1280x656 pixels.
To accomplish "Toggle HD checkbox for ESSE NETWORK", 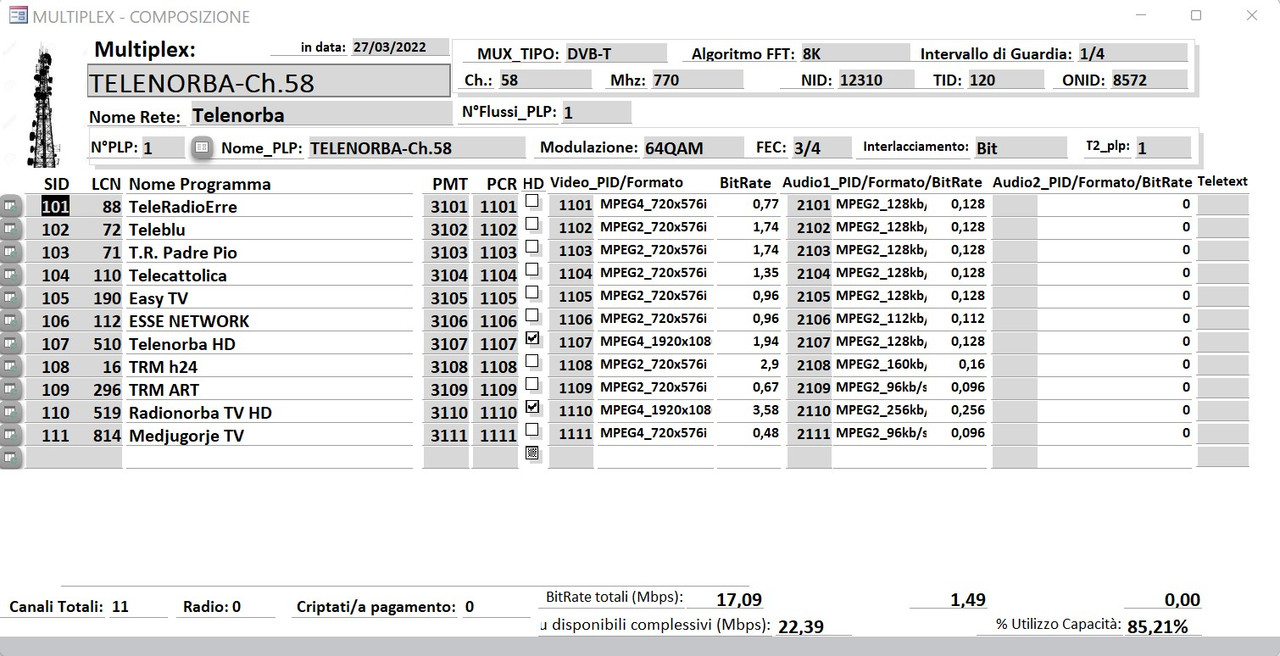I will point(532,316).
